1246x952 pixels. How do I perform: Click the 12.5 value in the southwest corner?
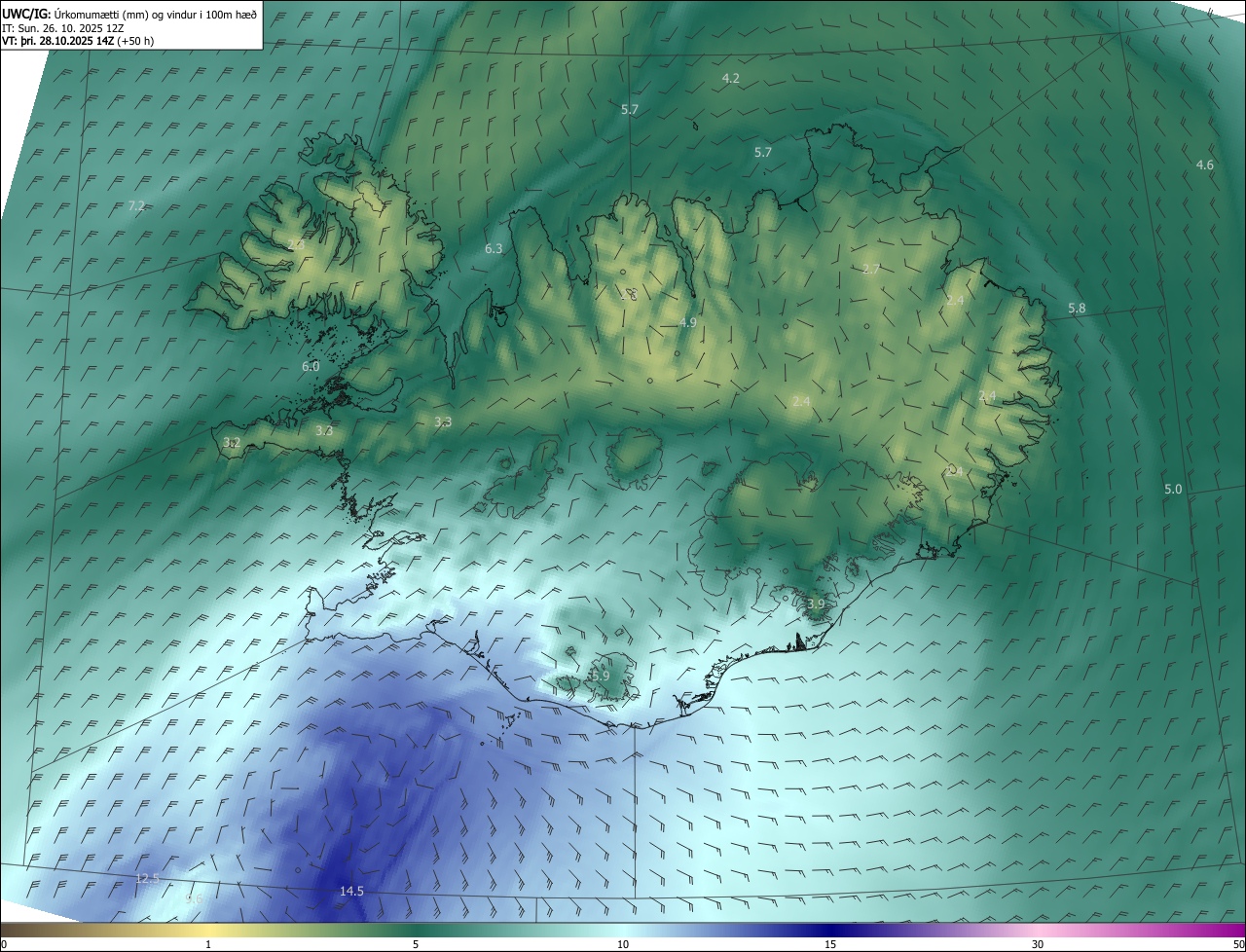(147, 879)
